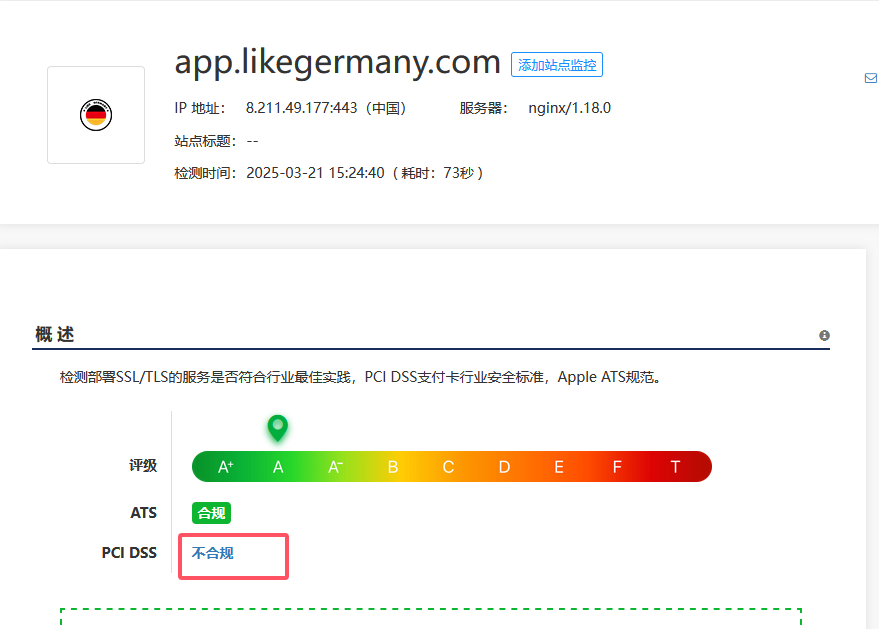Click the detection time 2025-03-21 15:24:40
The image size is (879, 629).
pyautogui.click(x=315, y=173)
